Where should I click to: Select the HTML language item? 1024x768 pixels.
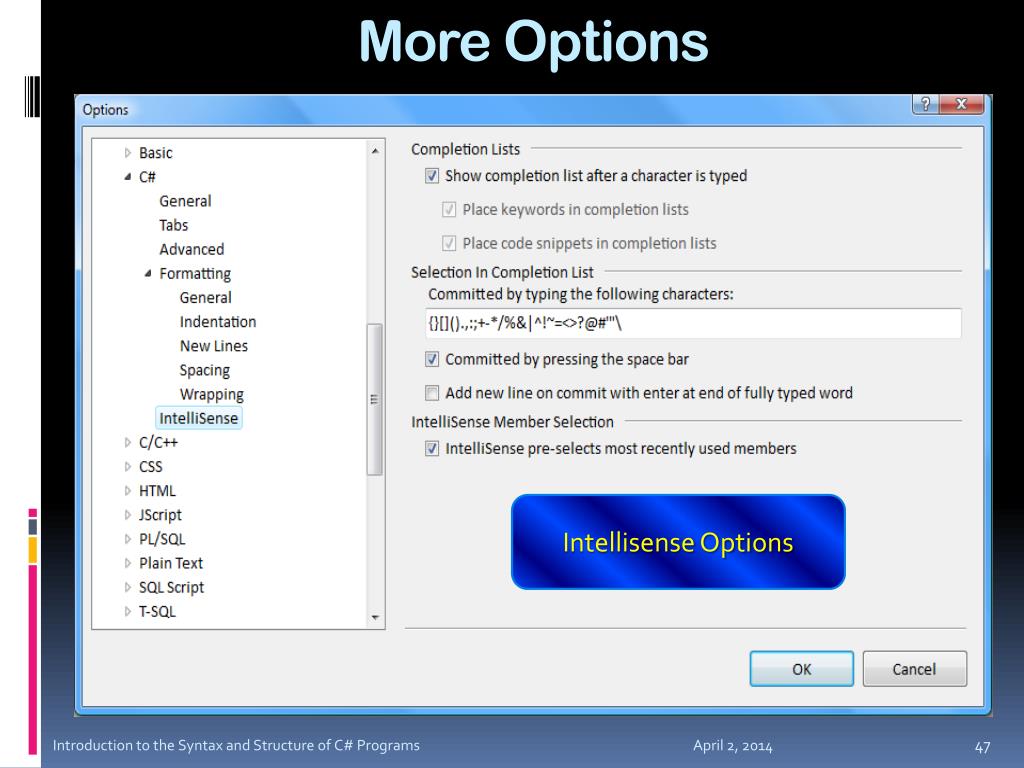click(x=157, y=491)
